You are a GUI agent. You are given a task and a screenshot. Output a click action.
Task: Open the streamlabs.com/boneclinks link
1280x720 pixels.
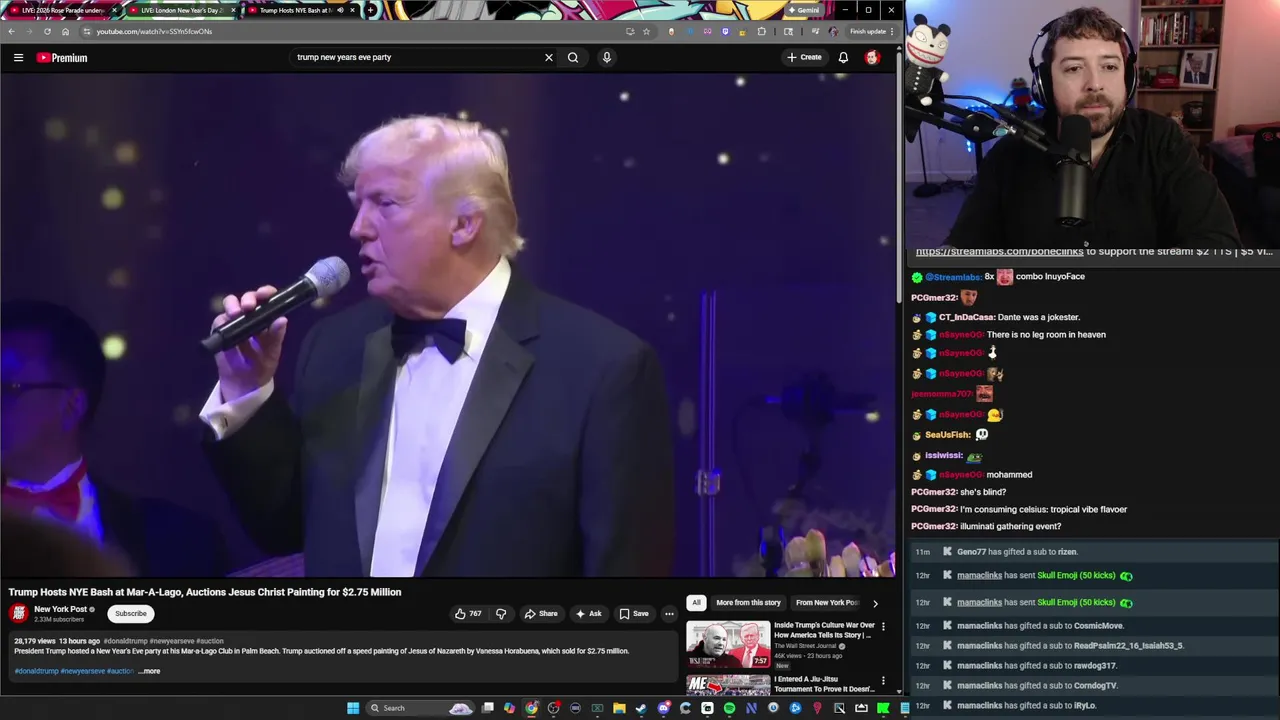coord(999,252)
